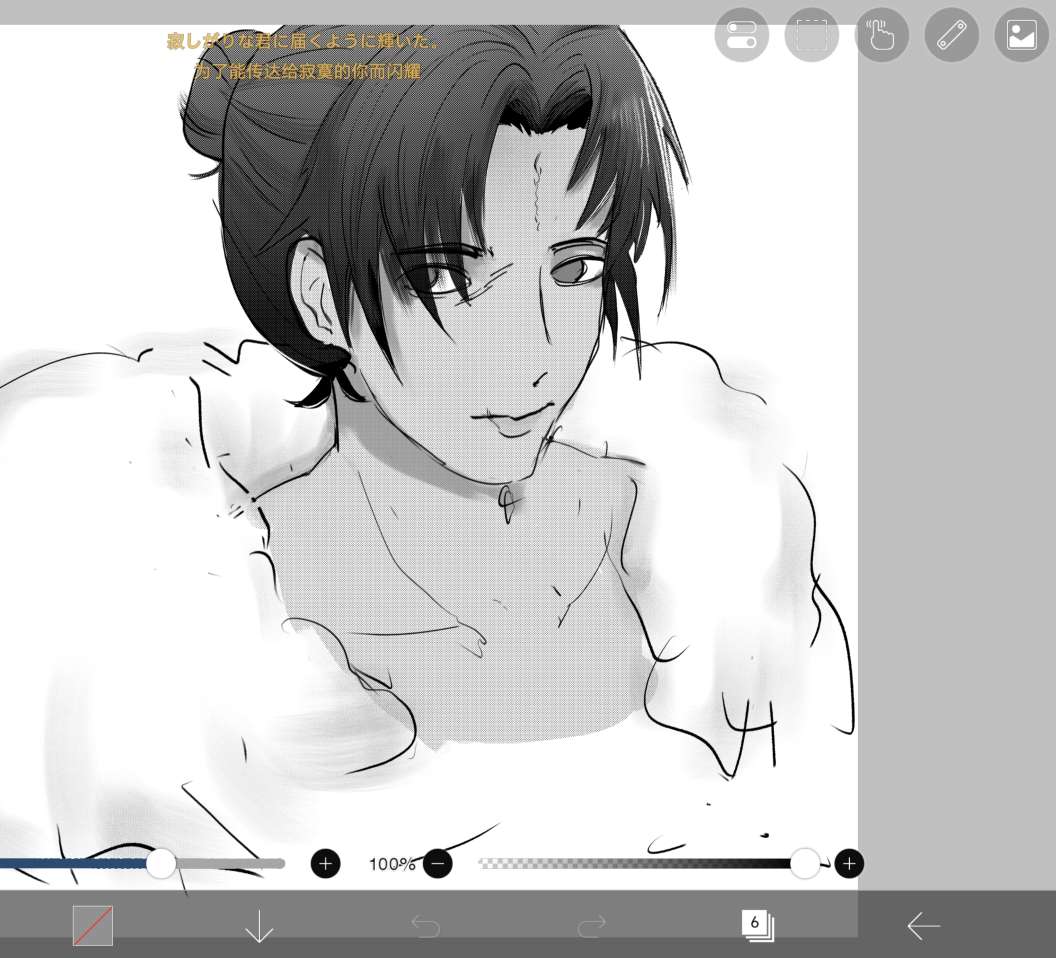Click the brush thickness slider handle

click(x=161, y=863)
